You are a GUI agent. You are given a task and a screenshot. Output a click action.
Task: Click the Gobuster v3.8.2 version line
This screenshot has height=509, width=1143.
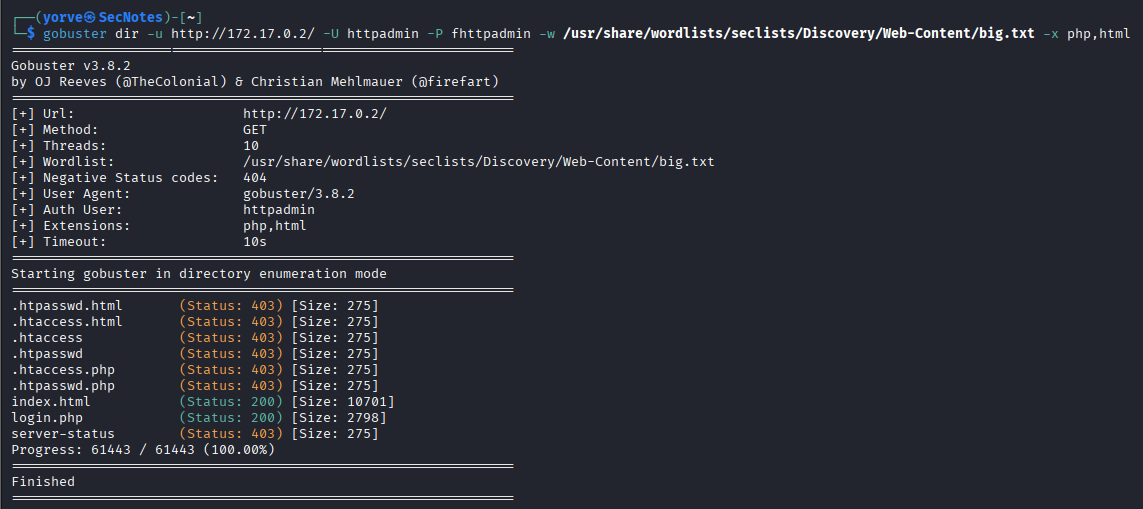pos(71,66)
